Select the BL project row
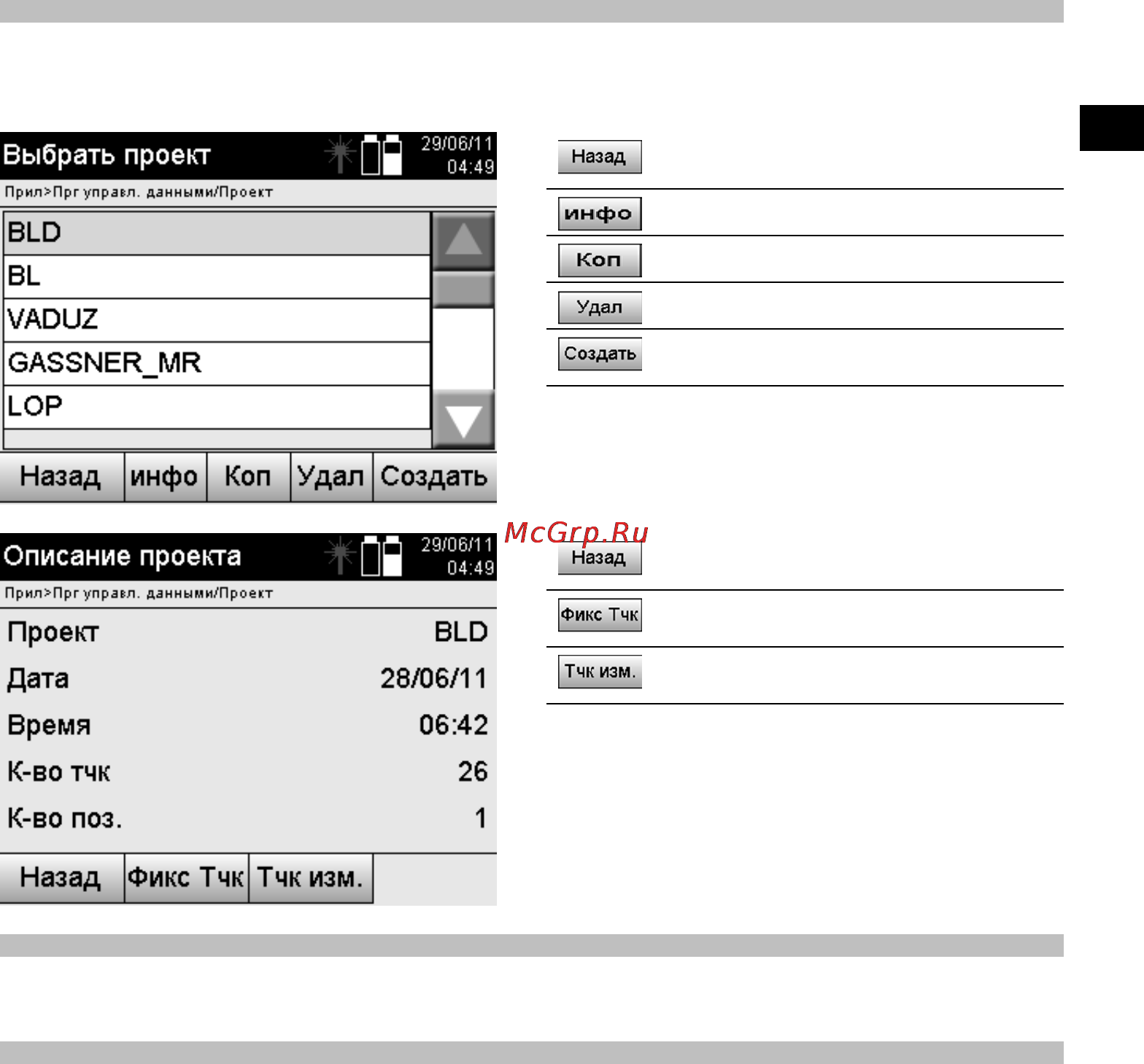Screen dimensions: 1144x1064 click(217, 276)
